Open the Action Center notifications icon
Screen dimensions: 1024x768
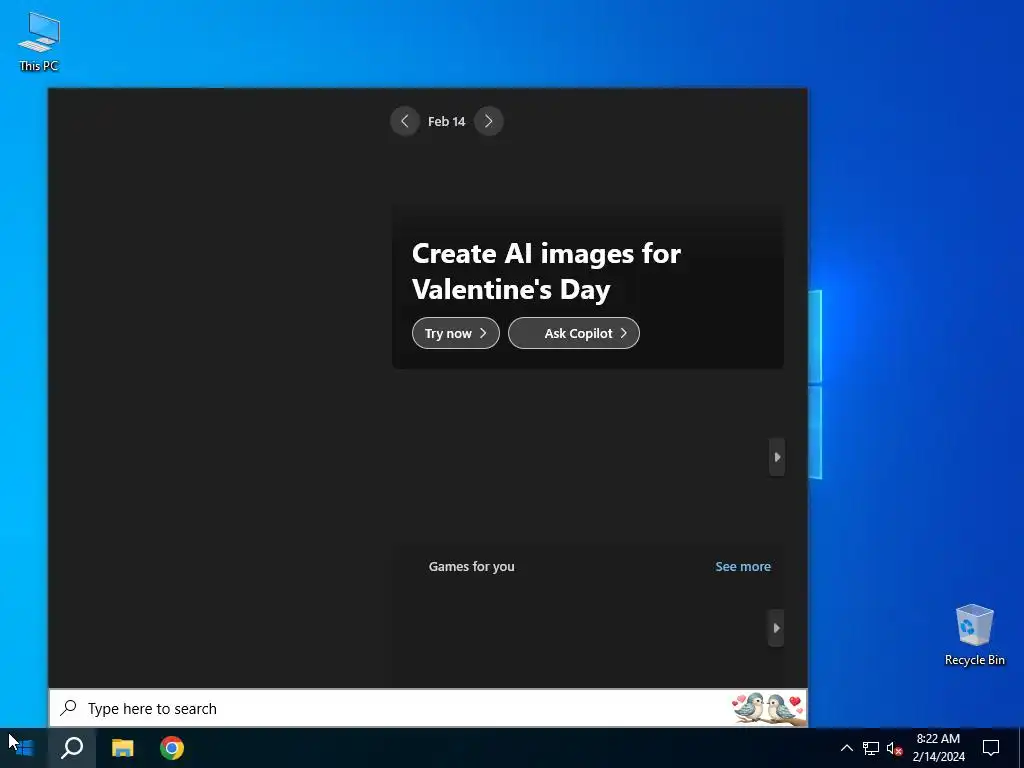pos(991,748)
